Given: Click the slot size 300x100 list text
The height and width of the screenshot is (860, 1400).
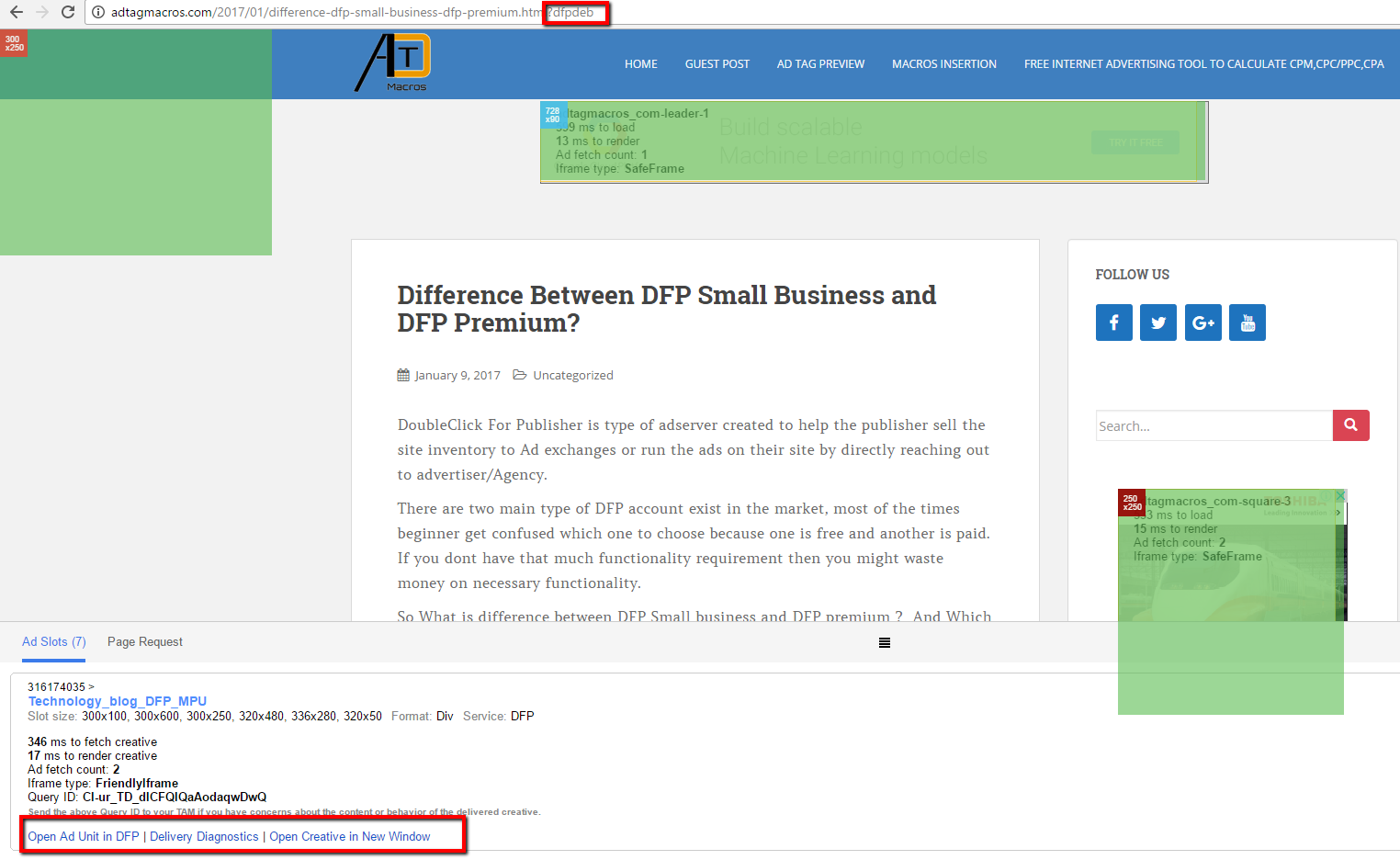Looking at the screenshot, I should tap(231, 716).
